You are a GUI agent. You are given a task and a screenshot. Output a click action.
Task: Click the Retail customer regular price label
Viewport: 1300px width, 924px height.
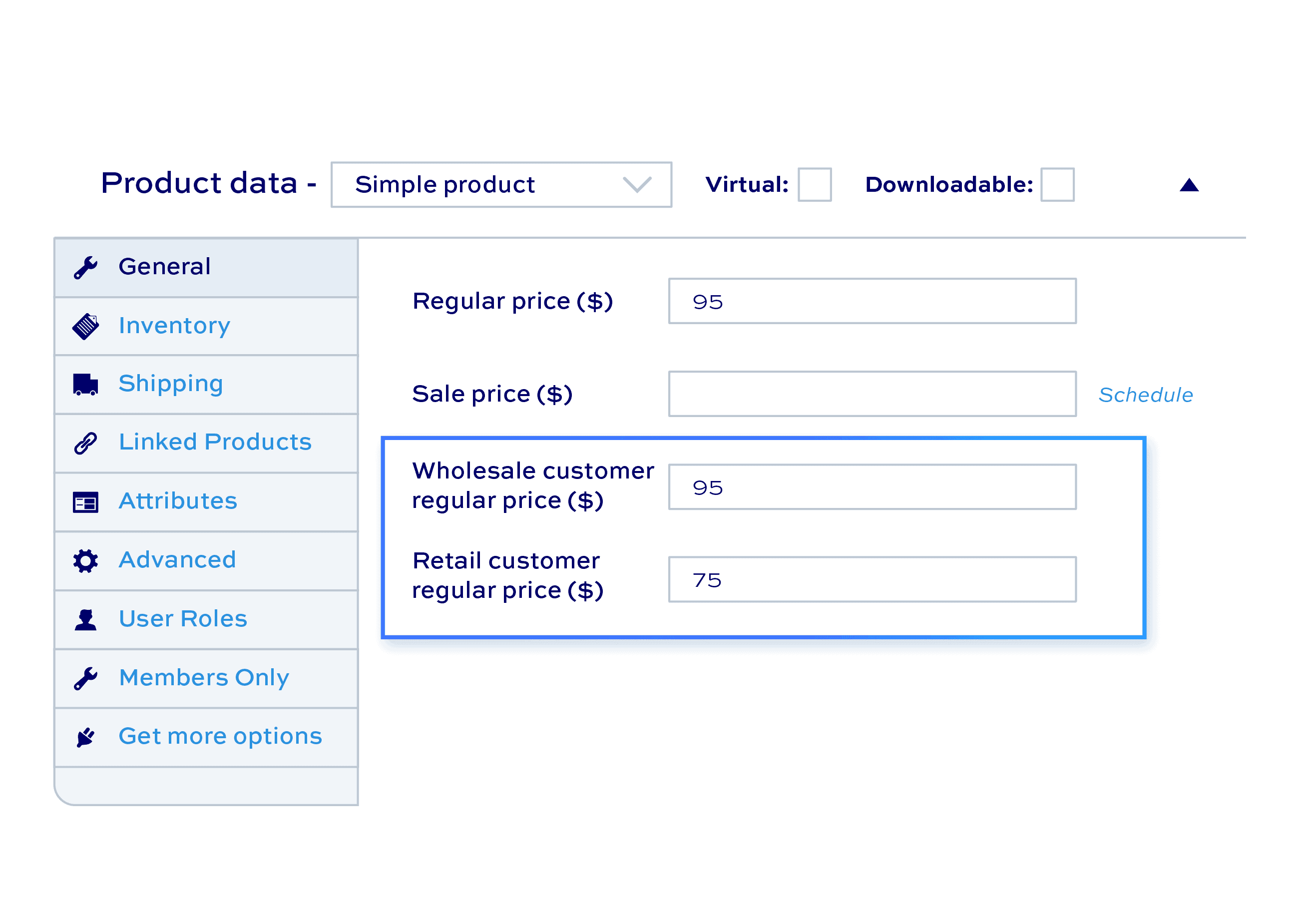pos(507,576)
